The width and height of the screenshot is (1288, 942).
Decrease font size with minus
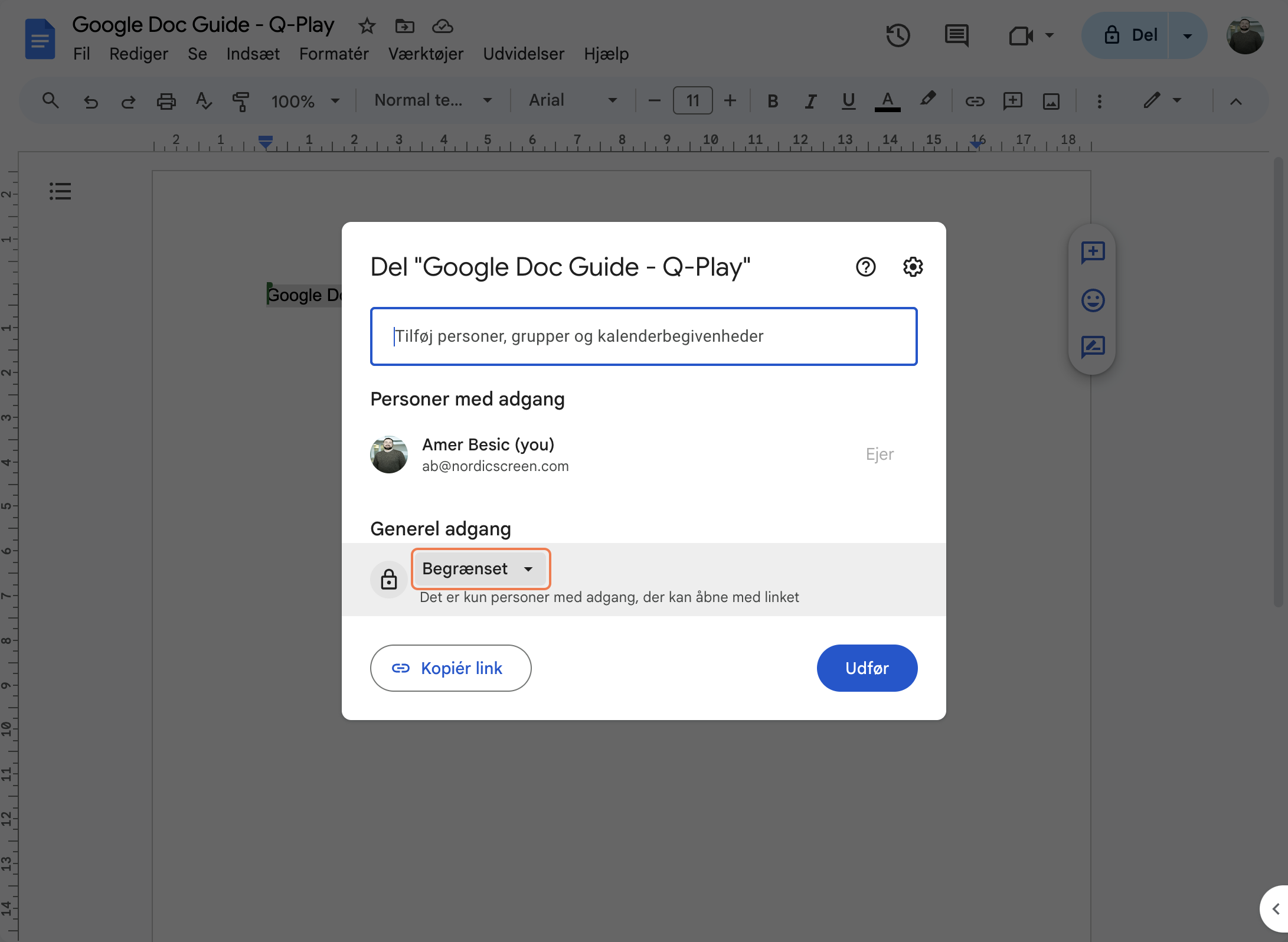(x=654, y=101)
